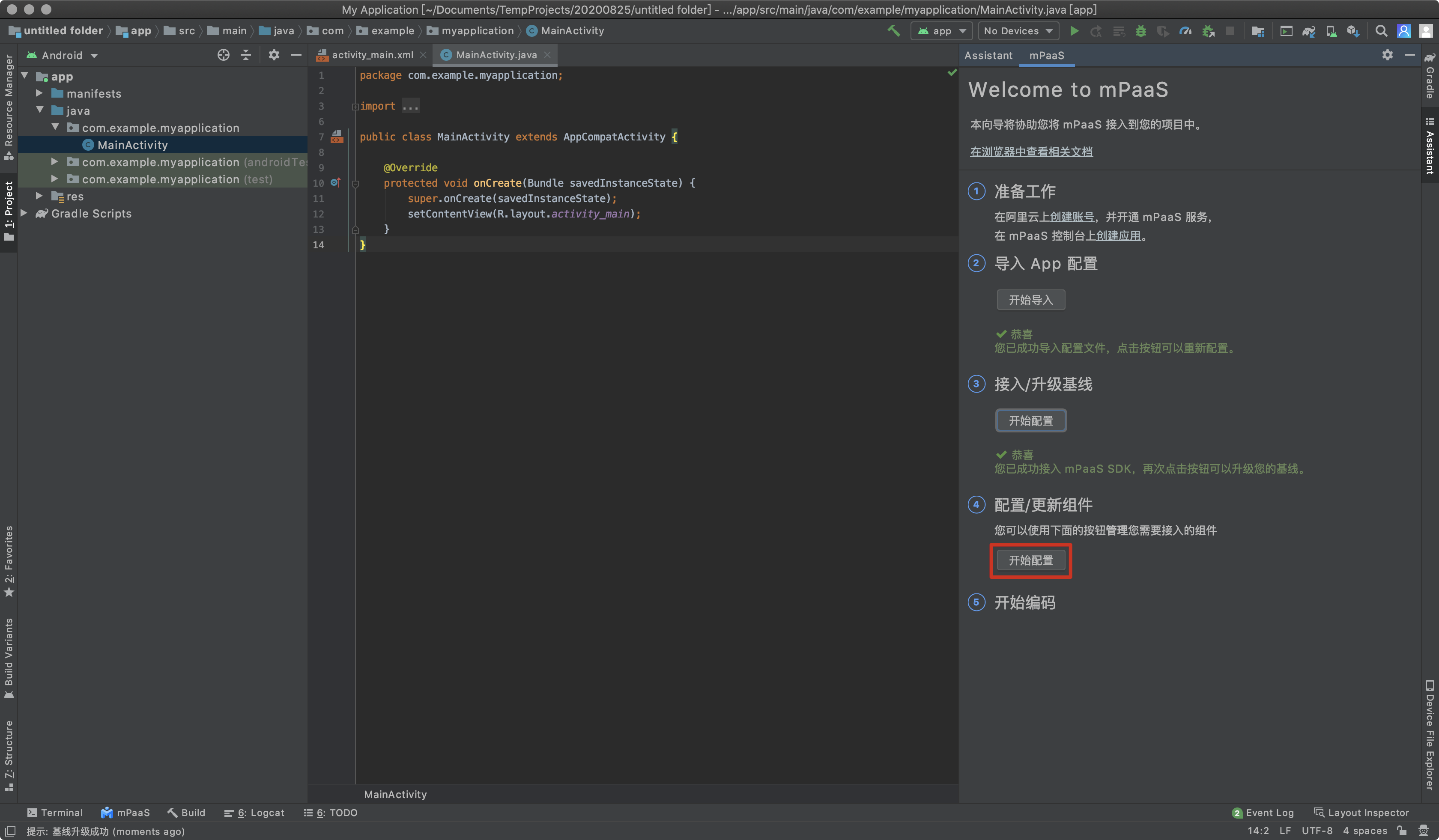Select the Assistant tab in right panel

(988, 55)
